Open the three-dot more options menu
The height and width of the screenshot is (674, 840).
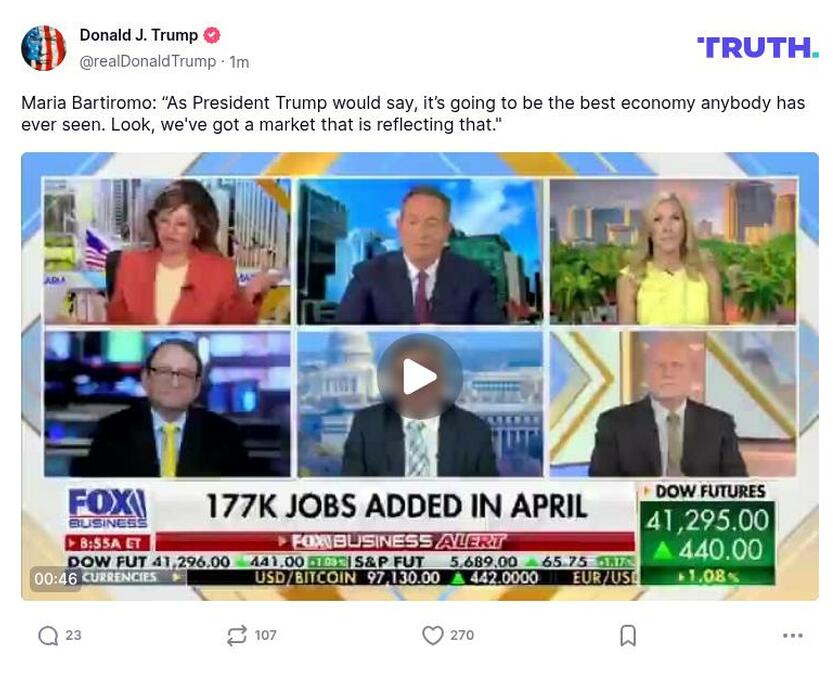click(x=792, y=635)
